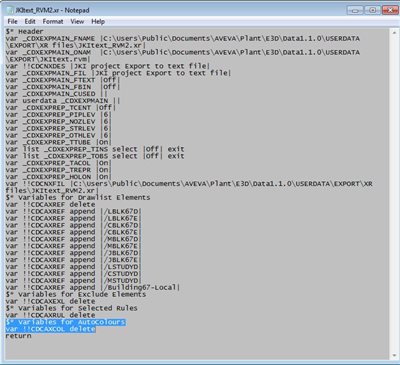Close the Notepad window
400x365 pixels.
pyautogui.click(x=390, y=10)
